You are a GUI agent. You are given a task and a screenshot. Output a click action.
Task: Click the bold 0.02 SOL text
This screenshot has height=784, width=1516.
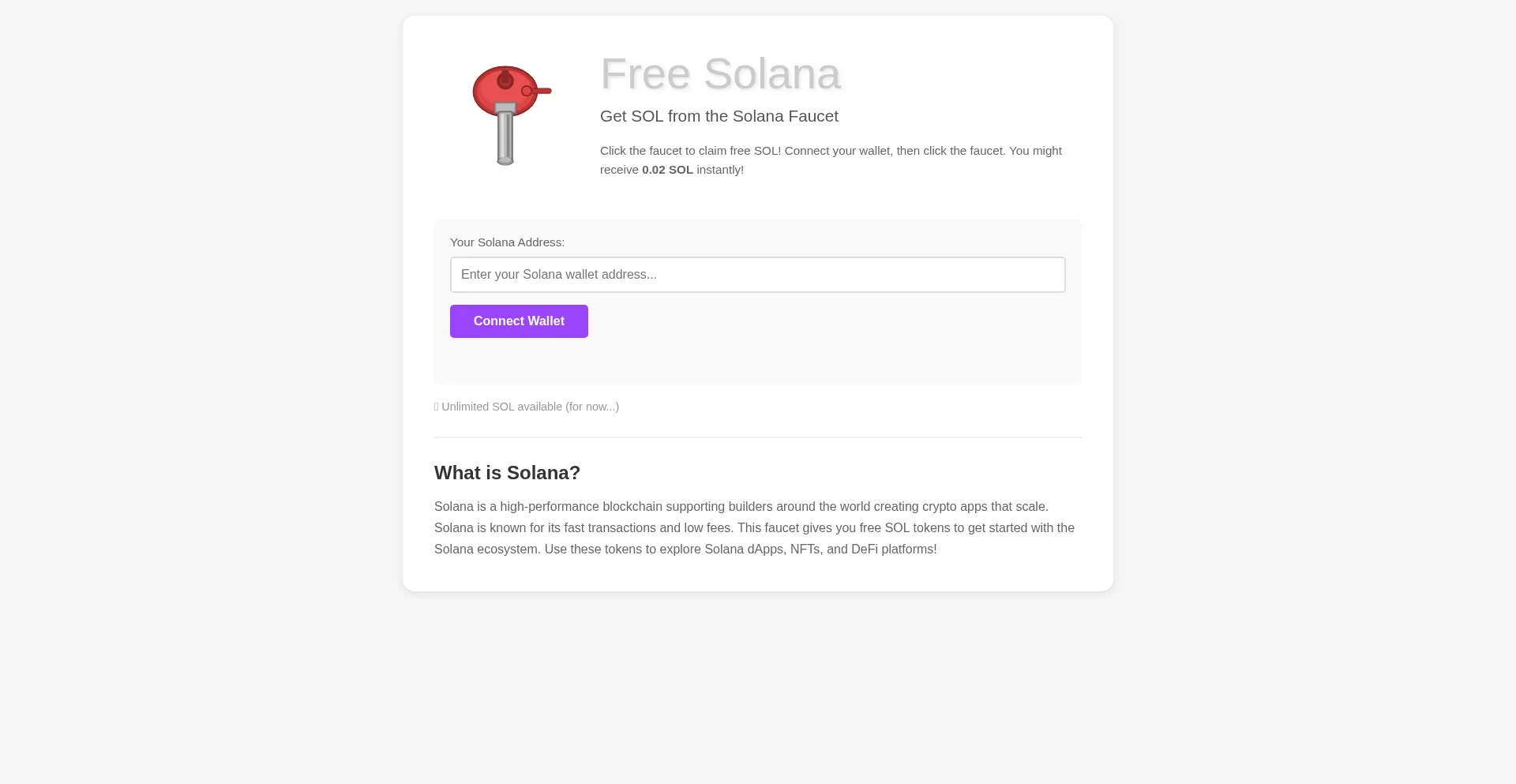point(666,169)
